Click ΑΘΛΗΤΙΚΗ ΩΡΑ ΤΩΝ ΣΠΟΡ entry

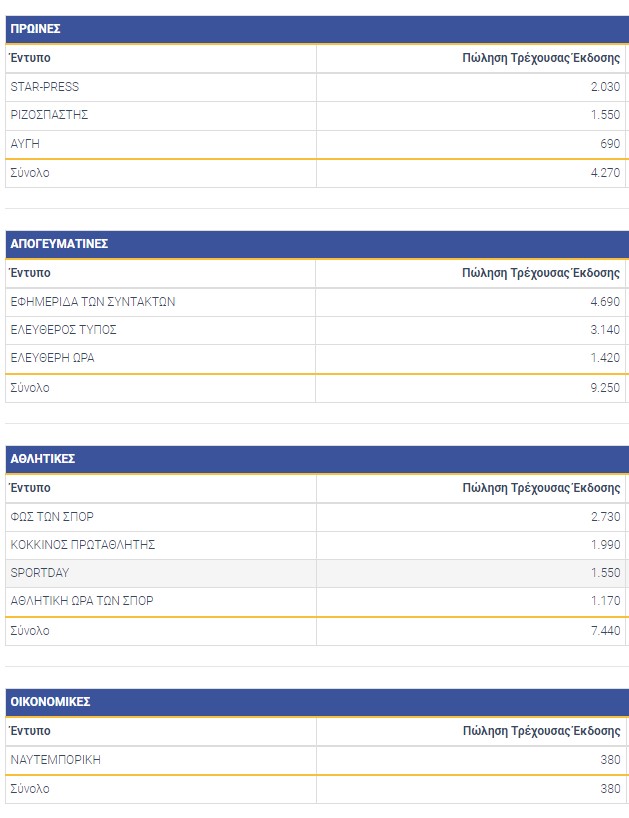pos(82,601)
